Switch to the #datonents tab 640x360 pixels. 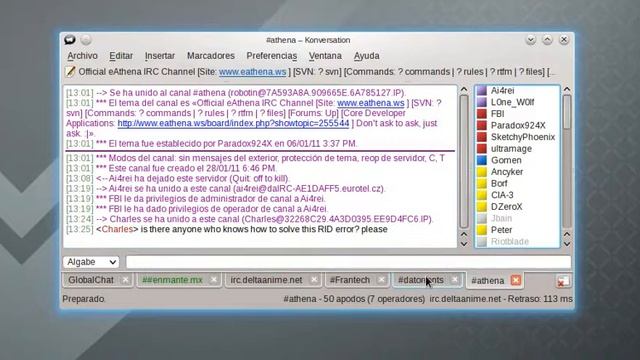click(x=420, y=280)
